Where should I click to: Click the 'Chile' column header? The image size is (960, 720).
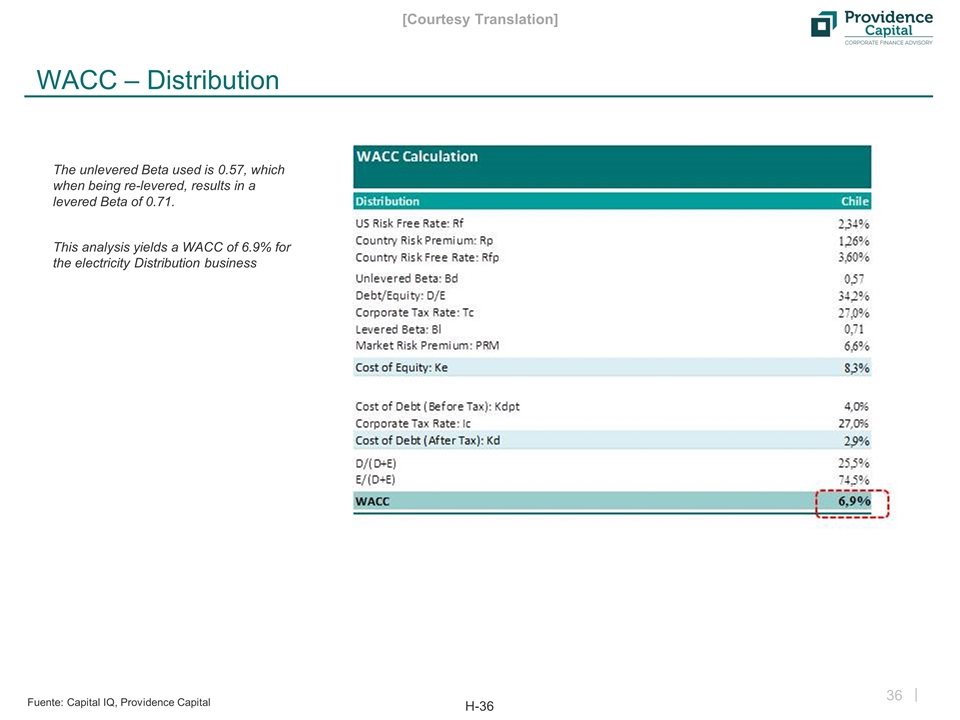click(854, 201)
